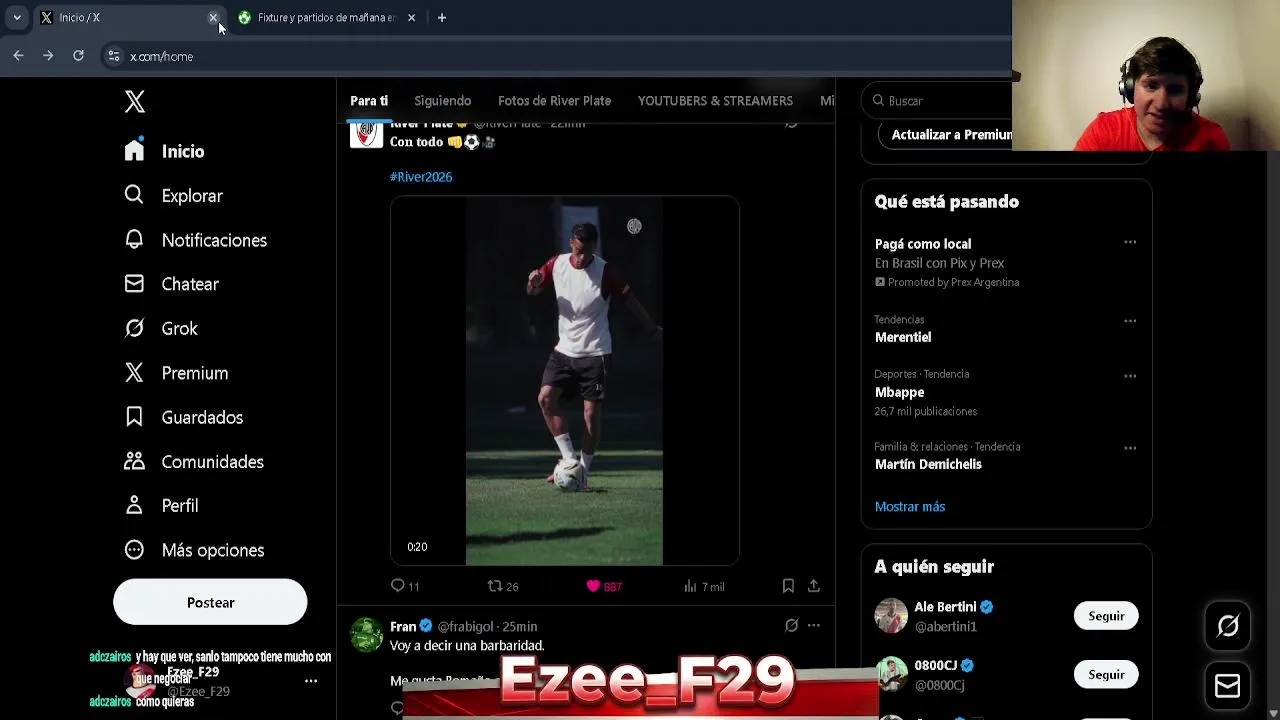The width and height of the screenshot is (1280, 720).
Task: Open Explorar search icon in sidebar
Action: [134, 195]
